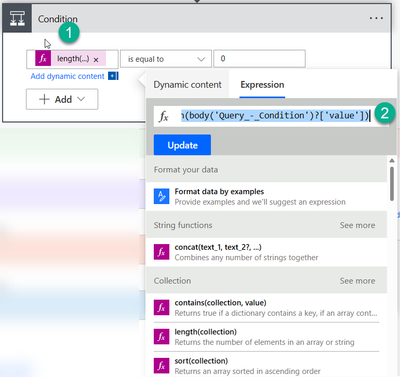
Task: Select Format data by examples
Action: [x=266, y=196]
